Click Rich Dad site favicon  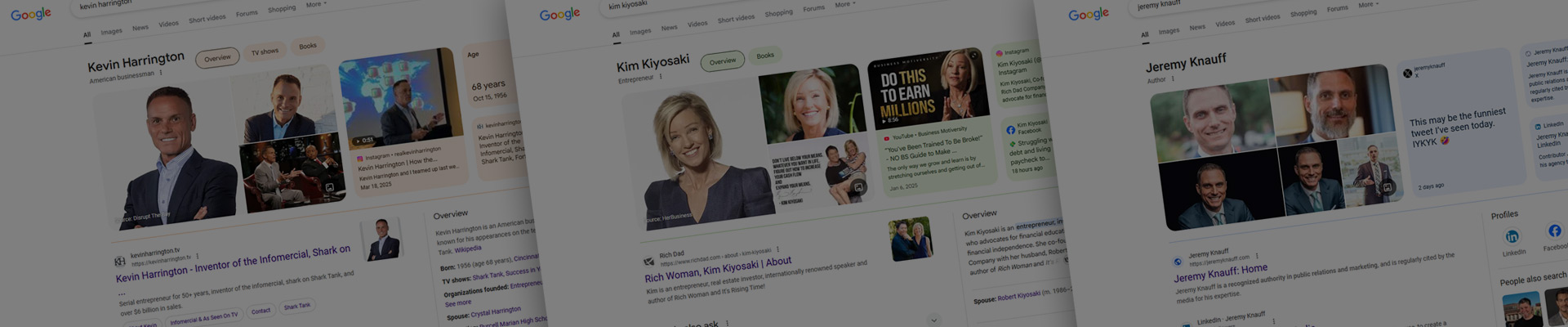coord(649,262)
